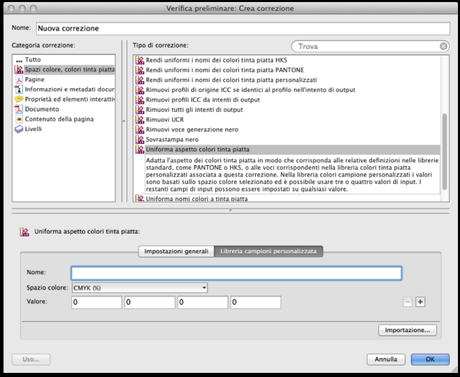The image size is (460, 377).
Task: Click the Documento category icon
Action: tap(19, 109)
